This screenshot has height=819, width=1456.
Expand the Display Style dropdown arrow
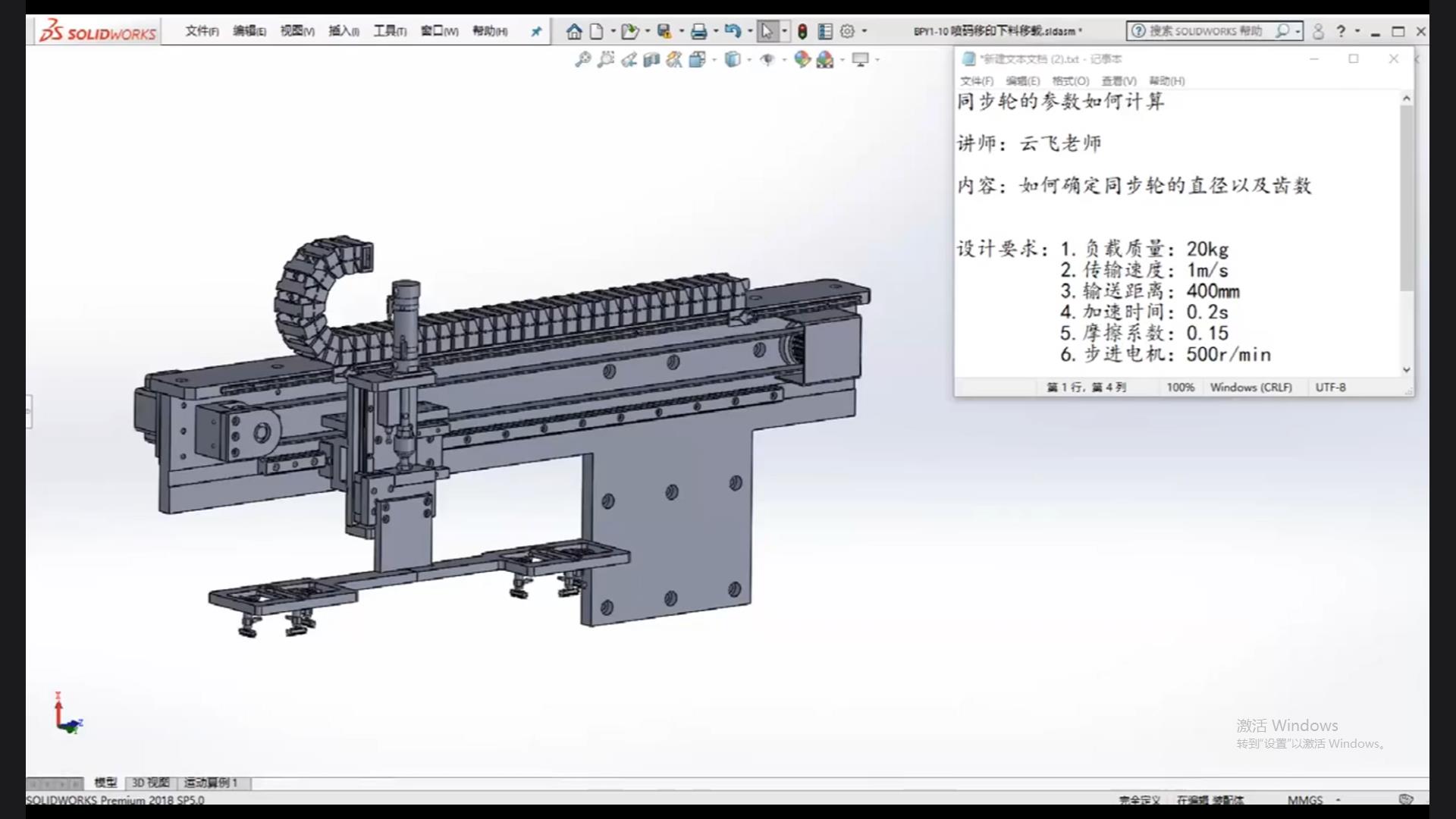pyautogui.click(x=749, y=59)
